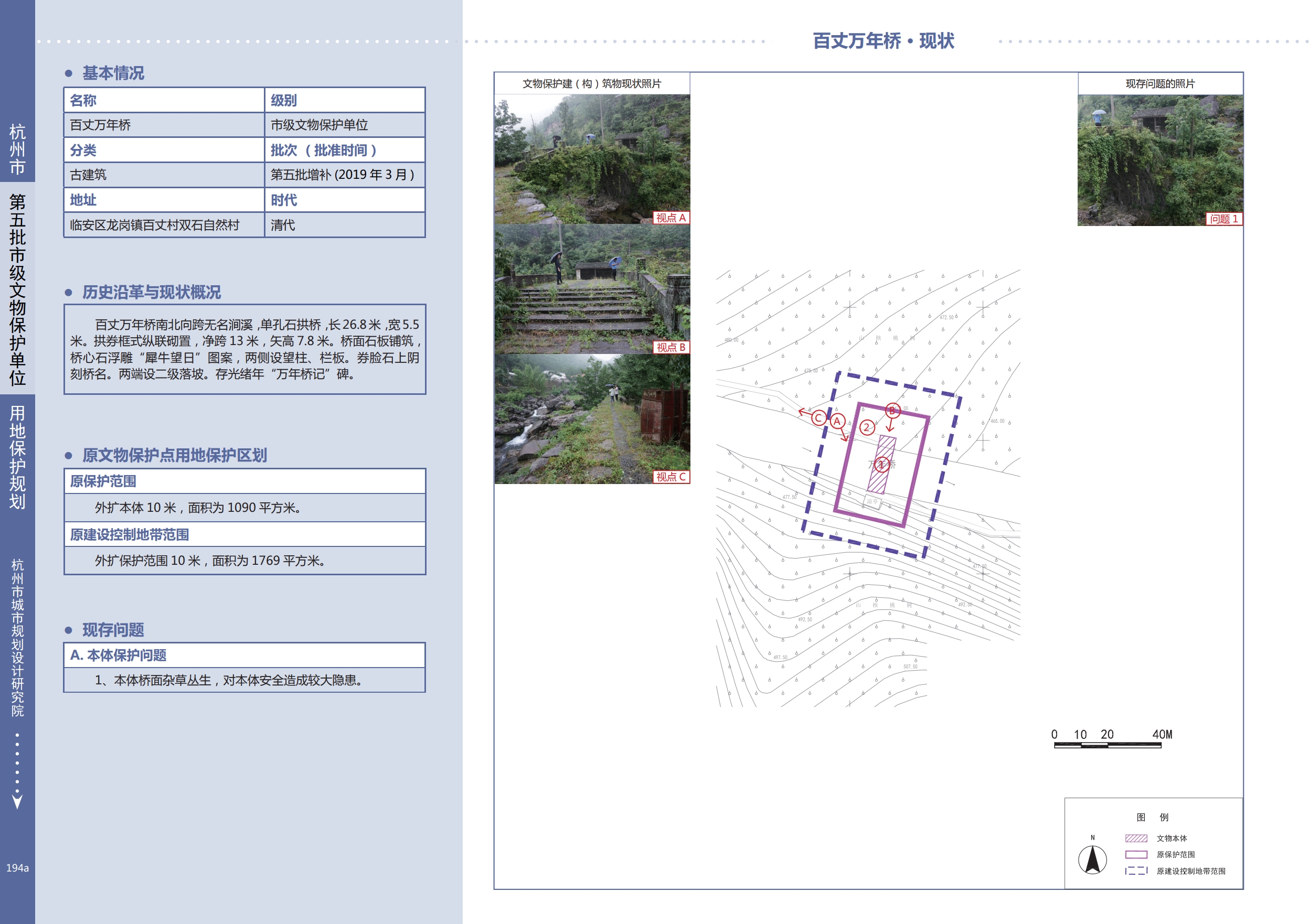Click circled number 1 marker on bridge
The image size is (1309, 924).
click(881, 465)
